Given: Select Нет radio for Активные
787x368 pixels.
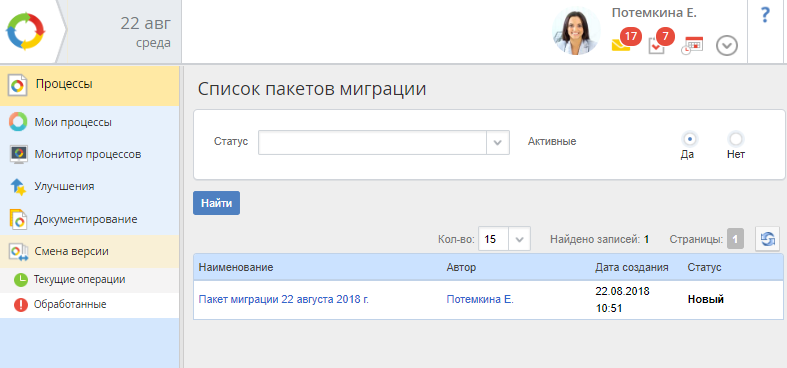Looking at the screenshot, I should (735, 139).
